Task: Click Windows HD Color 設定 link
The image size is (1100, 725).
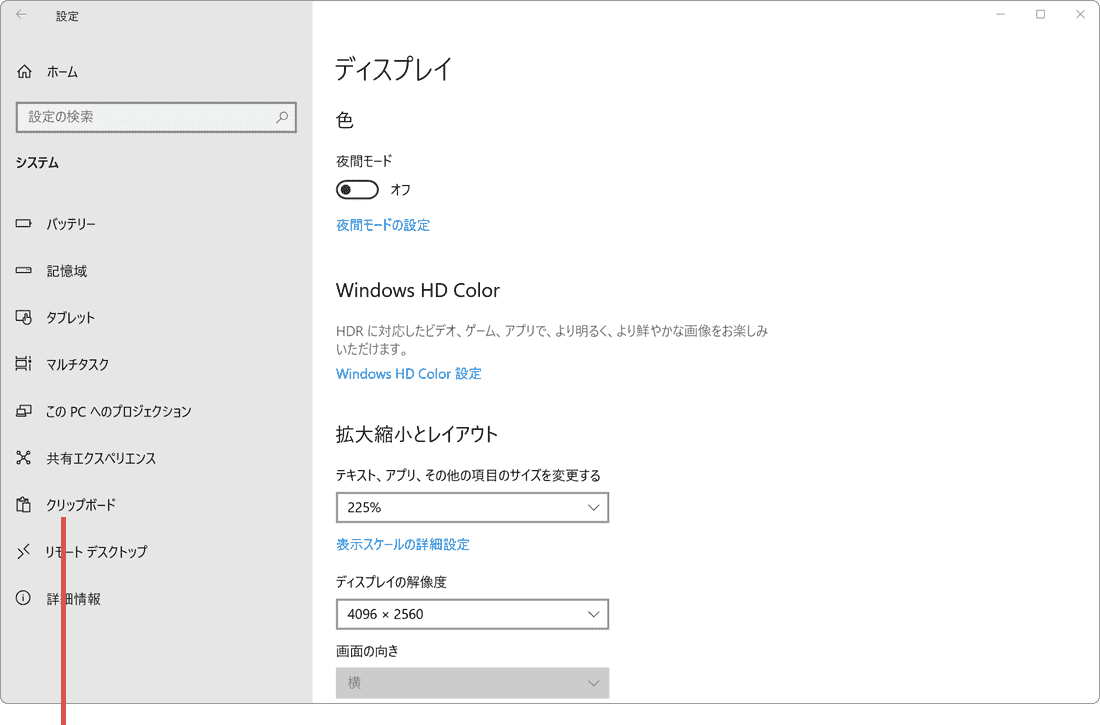Action: (408, 373)
